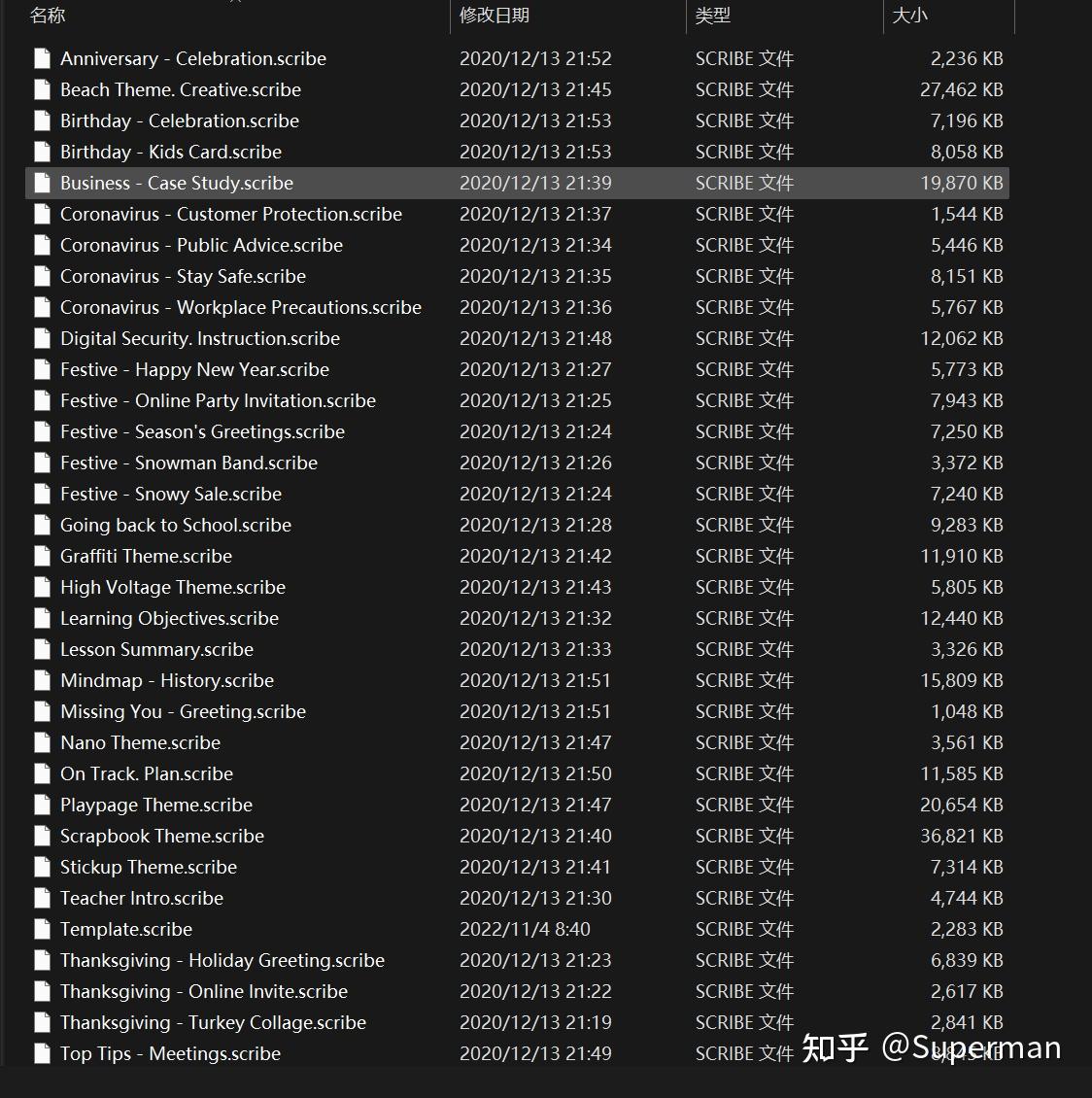
Task: Select Going back to School.scribe file
Action: tap(176, 525)
